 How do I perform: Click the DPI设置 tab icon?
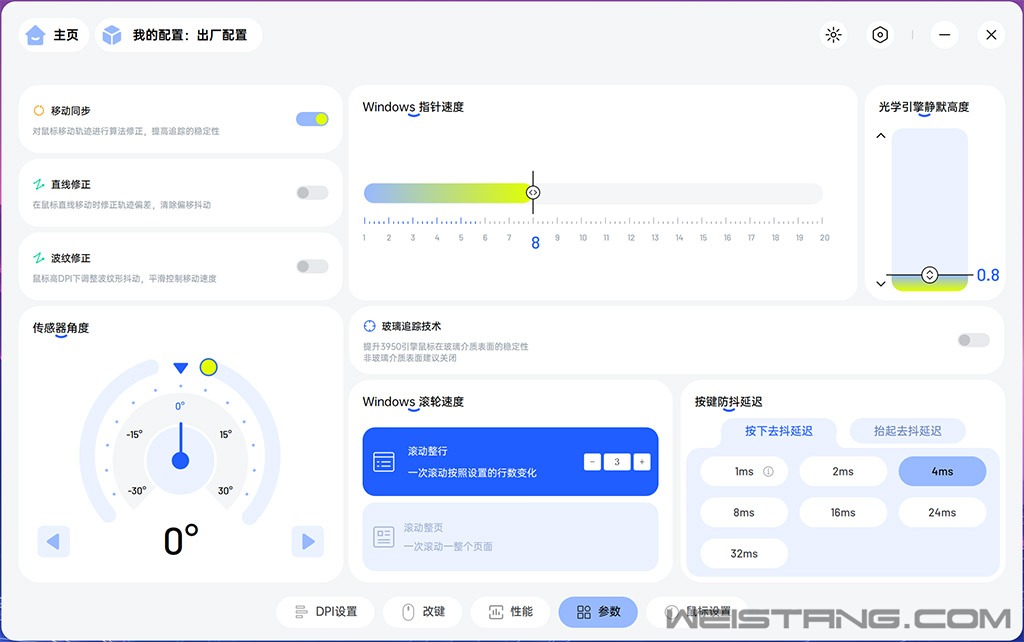click(301, 611)
